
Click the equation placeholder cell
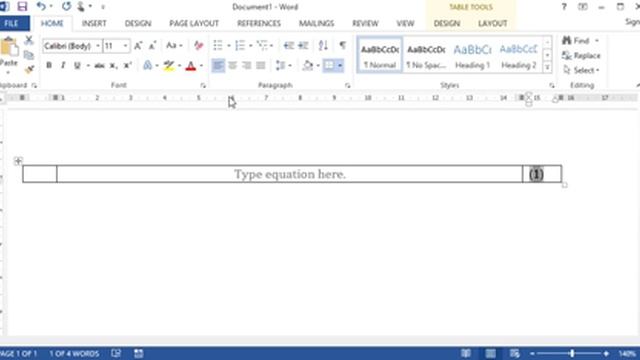[x=290, y=174]
